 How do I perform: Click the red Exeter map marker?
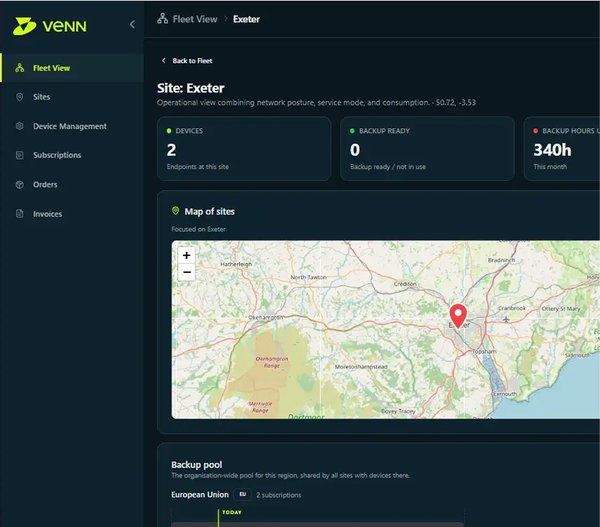tap(458, 316)
